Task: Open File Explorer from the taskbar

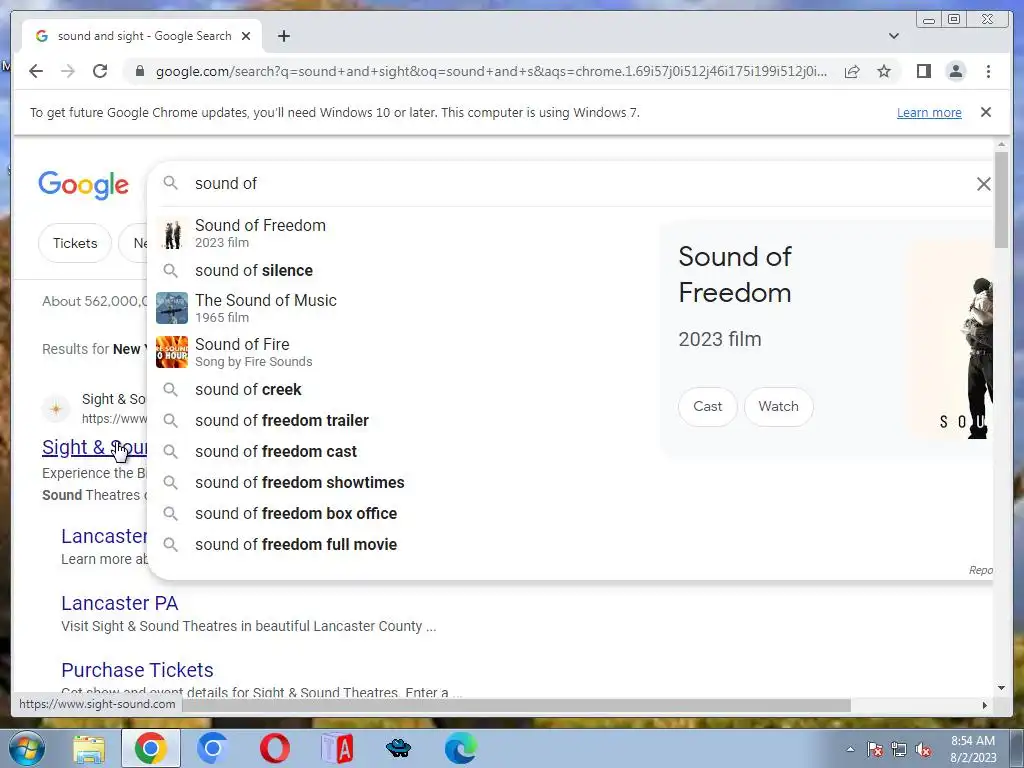Action: tap(89, 749)
